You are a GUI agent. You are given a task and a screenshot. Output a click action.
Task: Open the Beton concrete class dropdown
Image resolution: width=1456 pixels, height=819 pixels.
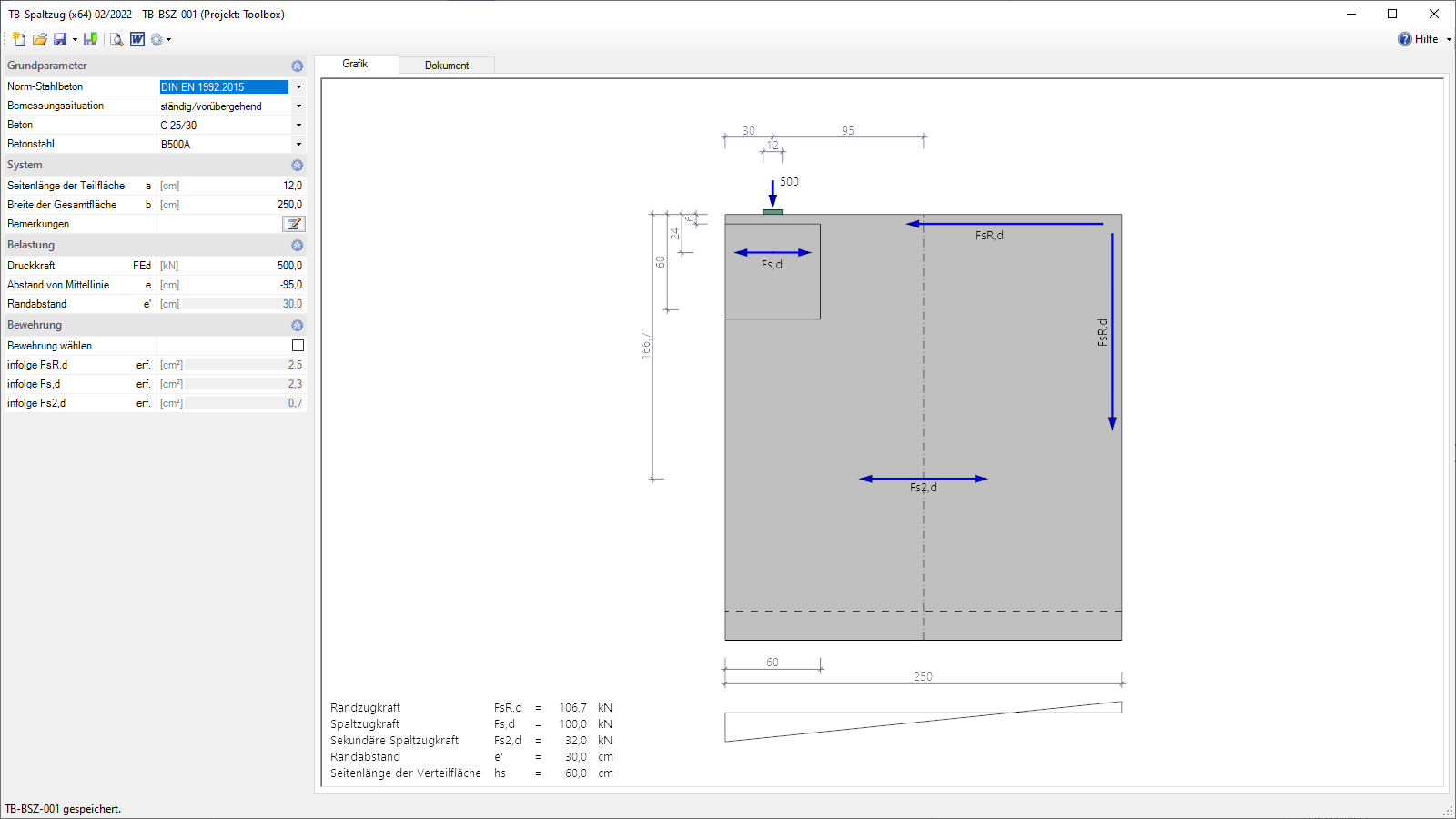coord(298,125)
